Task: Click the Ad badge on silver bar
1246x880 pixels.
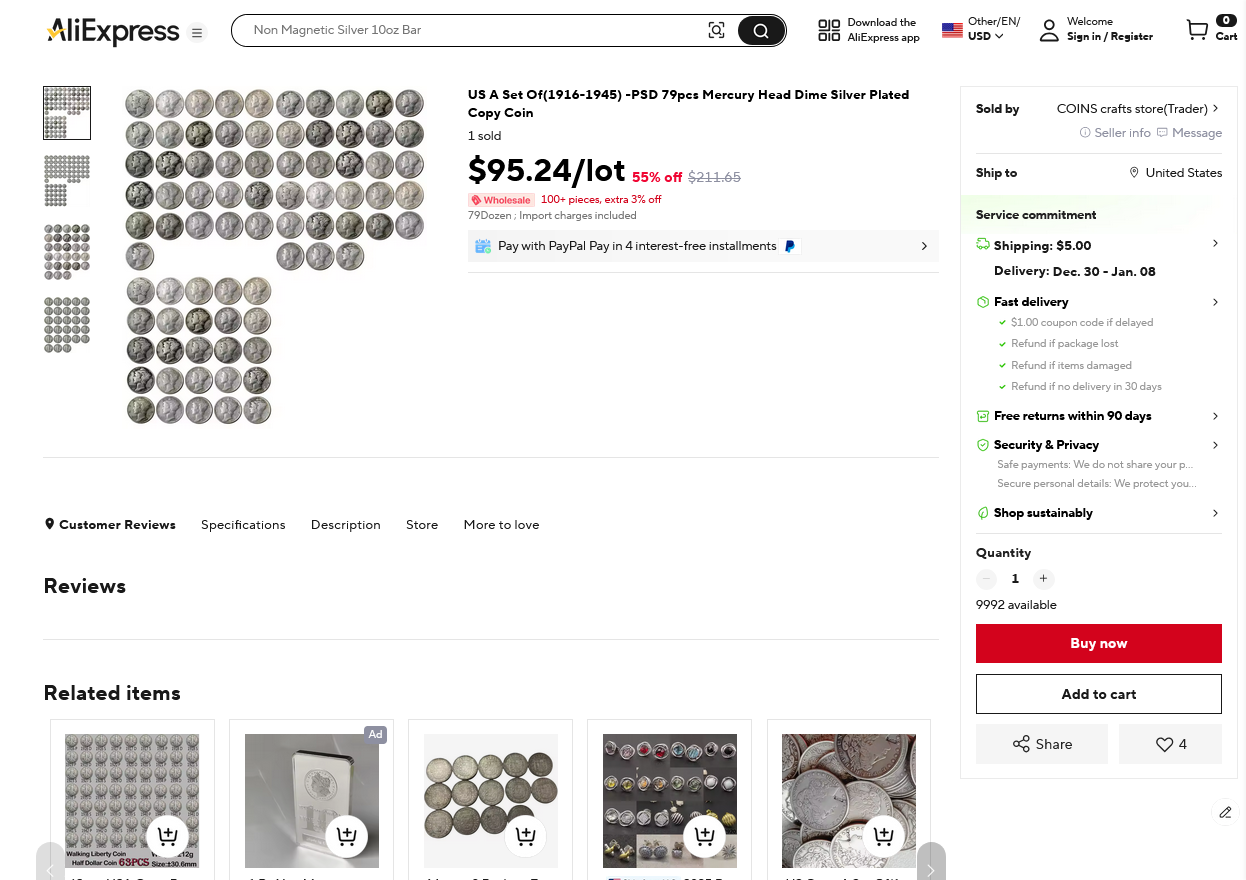Action: [375, 734]
